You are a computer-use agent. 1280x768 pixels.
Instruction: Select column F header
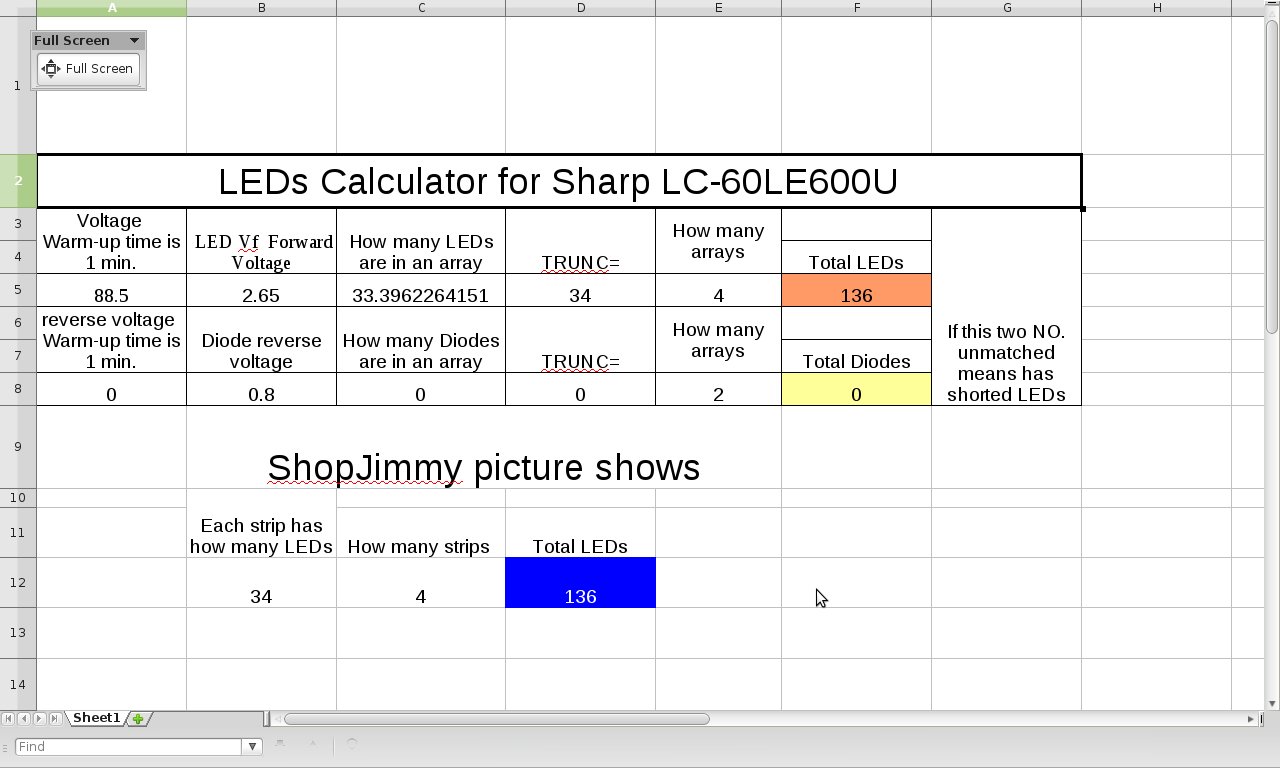857,8
